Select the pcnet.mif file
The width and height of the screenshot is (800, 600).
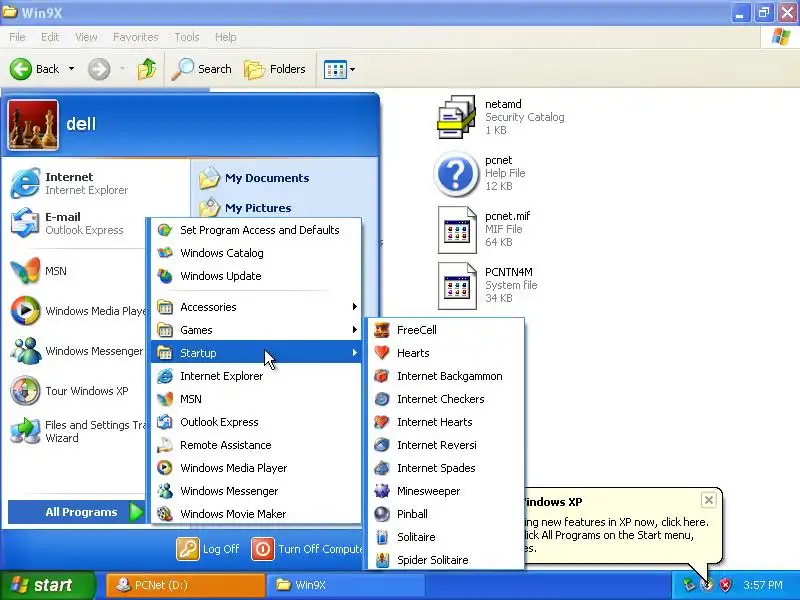click(x=484, y=229)
